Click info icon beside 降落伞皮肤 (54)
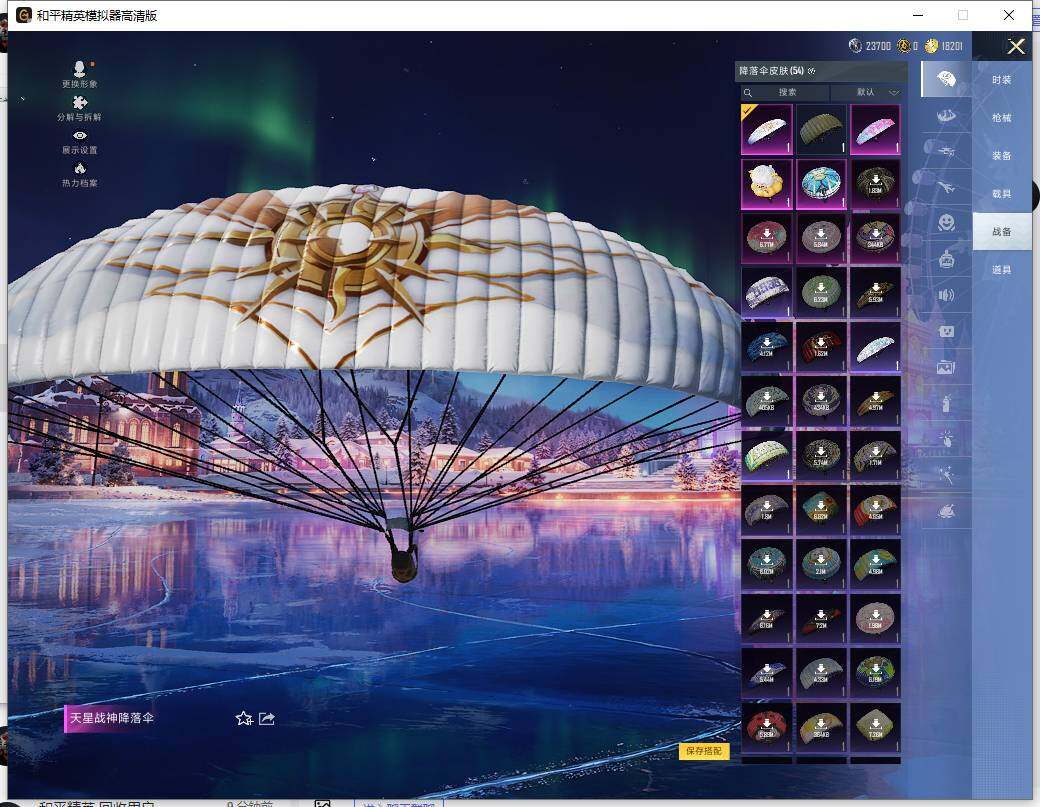Screen dimensions: 1040x807 pyautogui.click(x=812, y=71)
